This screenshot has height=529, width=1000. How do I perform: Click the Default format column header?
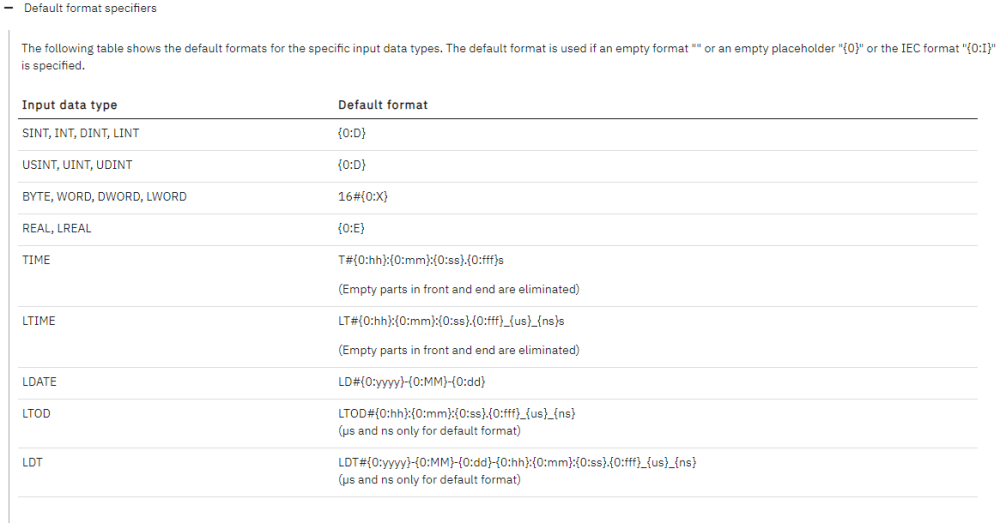(383, 105)
